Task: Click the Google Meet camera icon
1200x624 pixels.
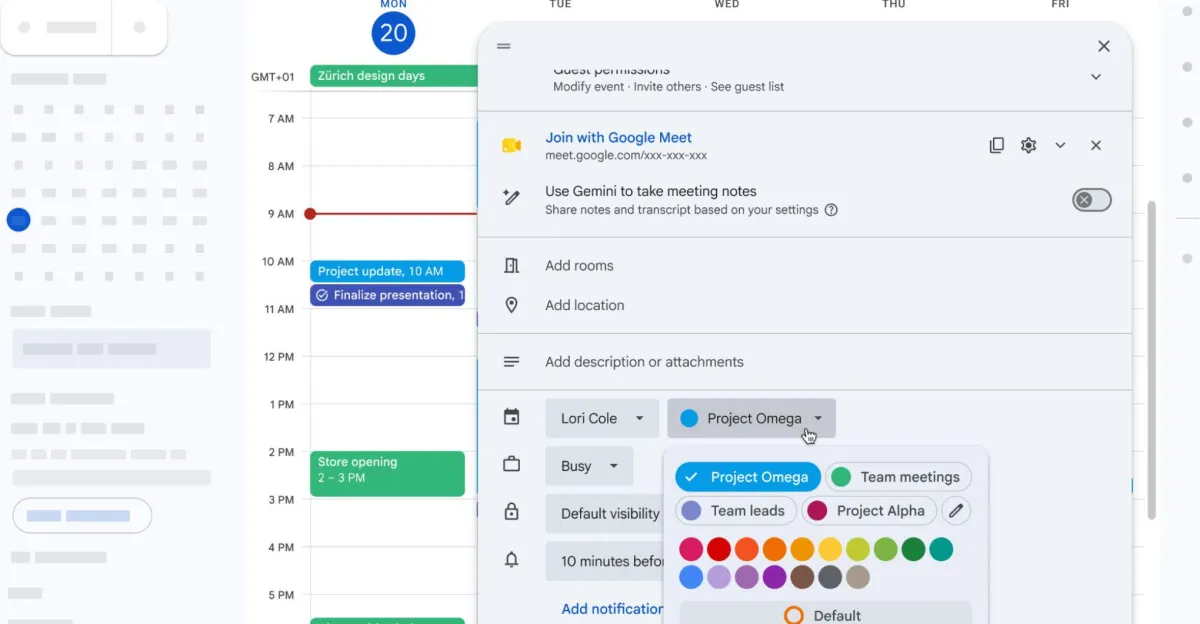Action: (512, 146)
